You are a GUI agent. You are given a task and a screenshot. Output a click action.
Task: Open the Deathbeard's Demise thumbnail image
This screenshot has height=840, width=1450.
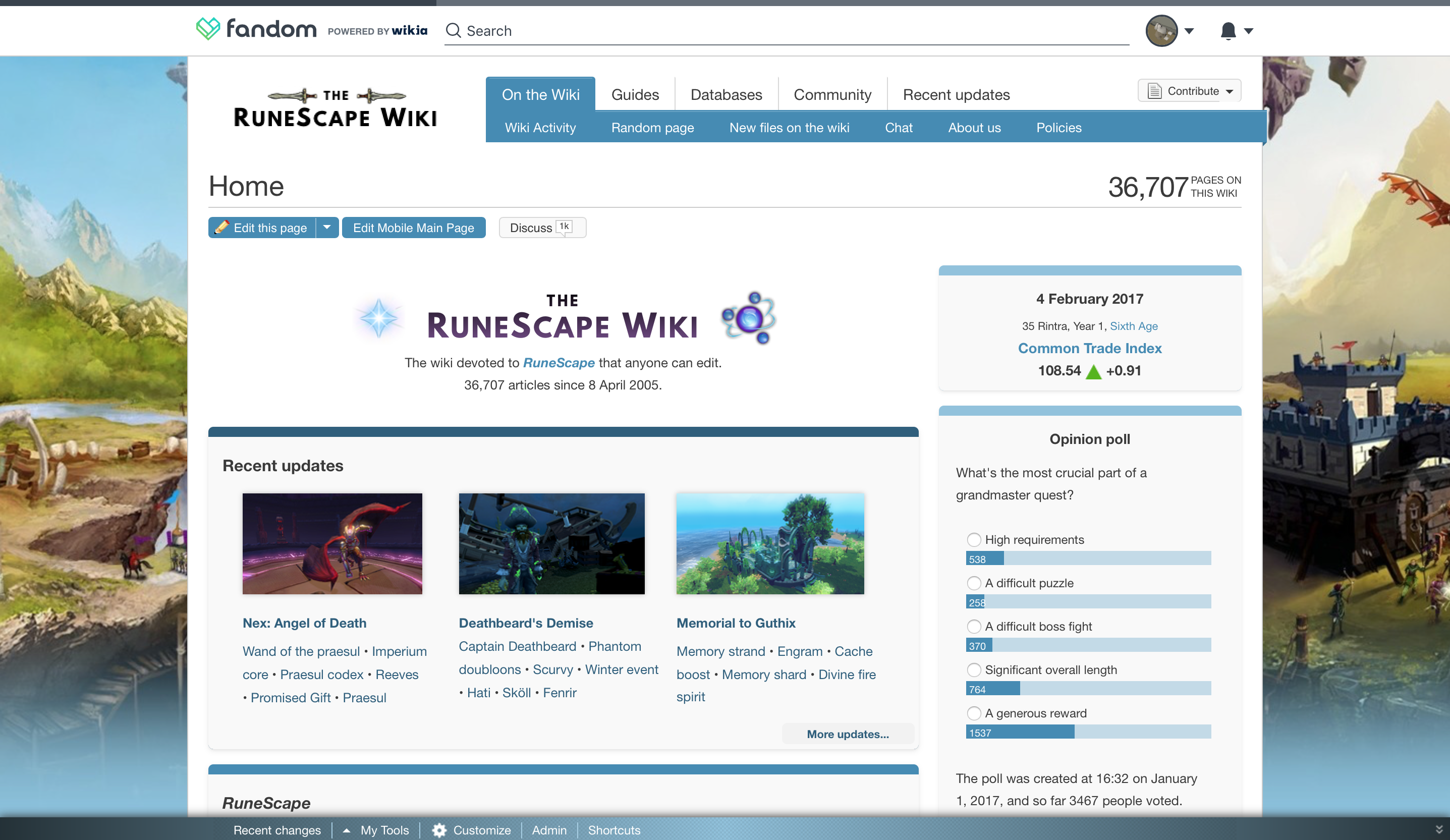[551, 543]
